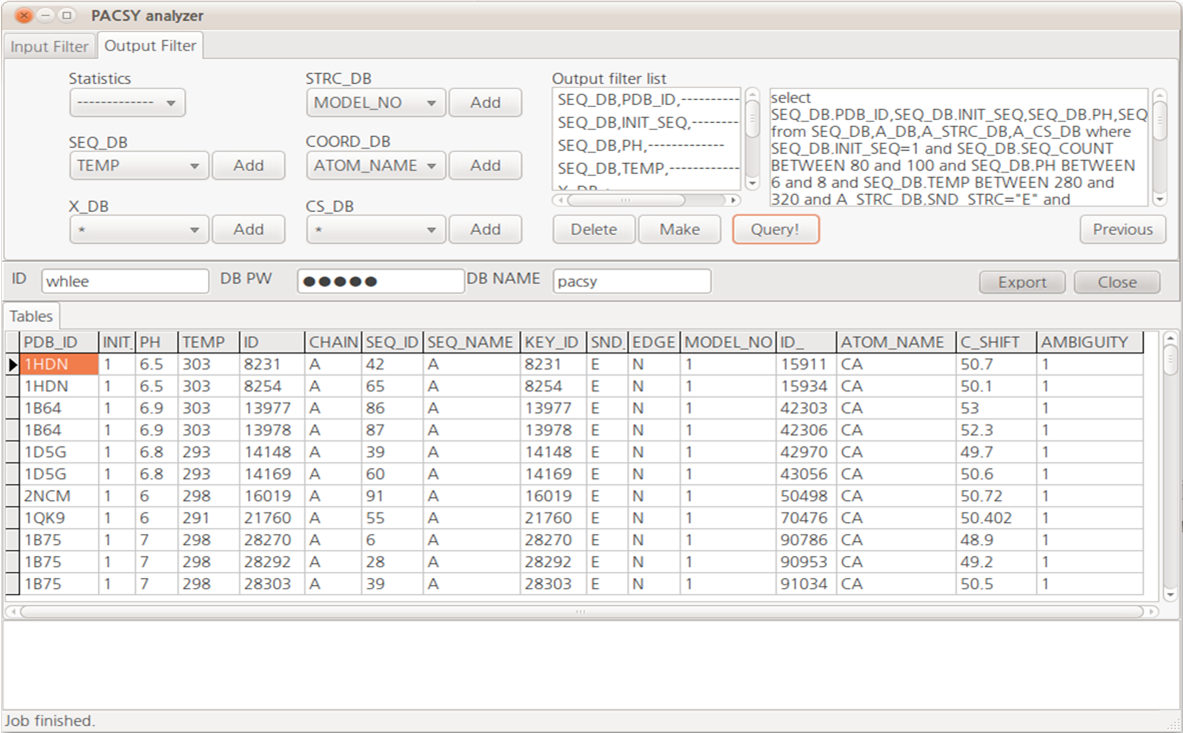This screenshot has width=1183, height=733.
Task: Click the KEY_ID cell 28292
Action: click(554, 562)
